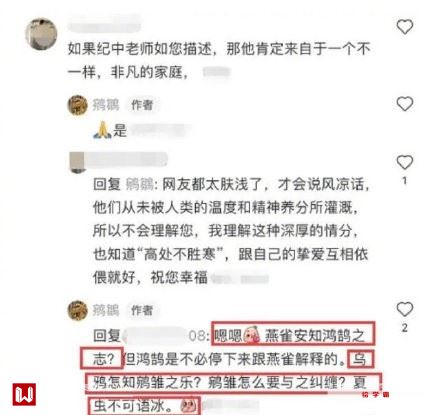The height and width of the screenshot is (415, 438).
Task: Like the author's reply with praying hands emoji
Action: click(x=405, y=104)
